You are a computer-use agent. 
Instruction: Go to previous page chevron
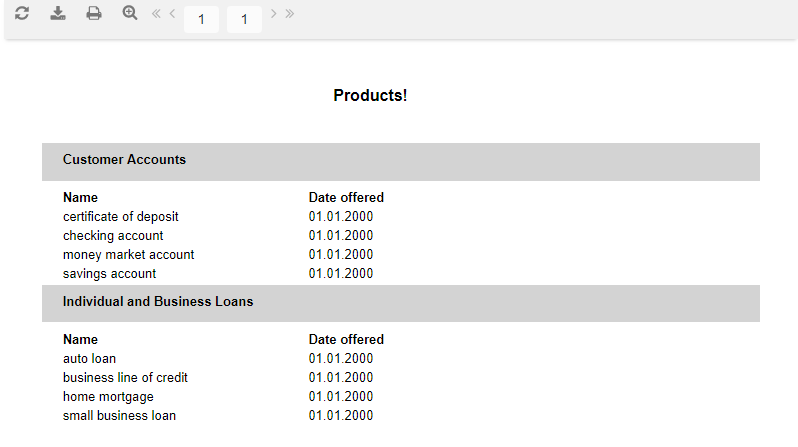pos(173,14)
